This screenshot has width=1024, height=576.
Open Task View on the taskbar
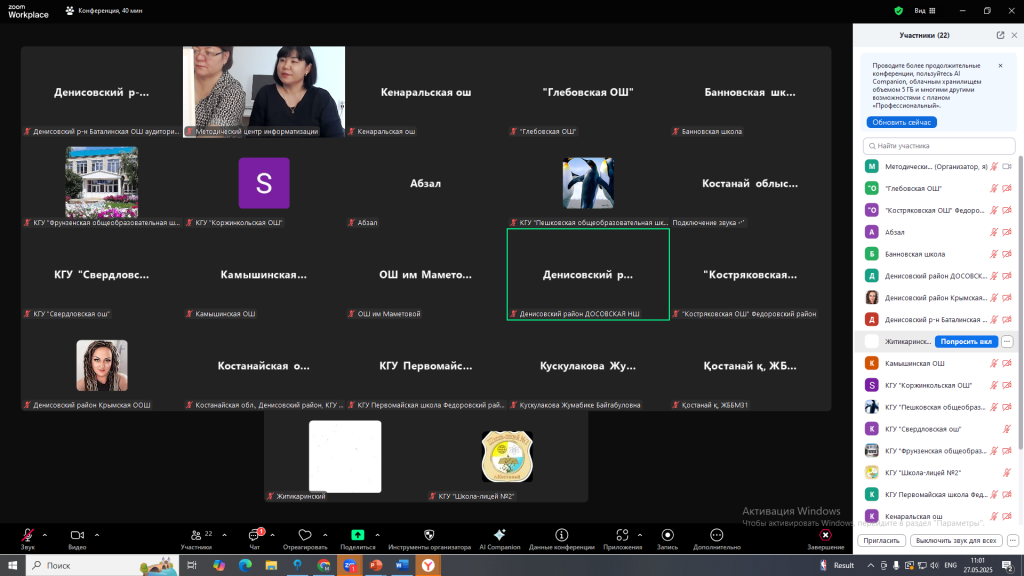click(x=192, y=565)
